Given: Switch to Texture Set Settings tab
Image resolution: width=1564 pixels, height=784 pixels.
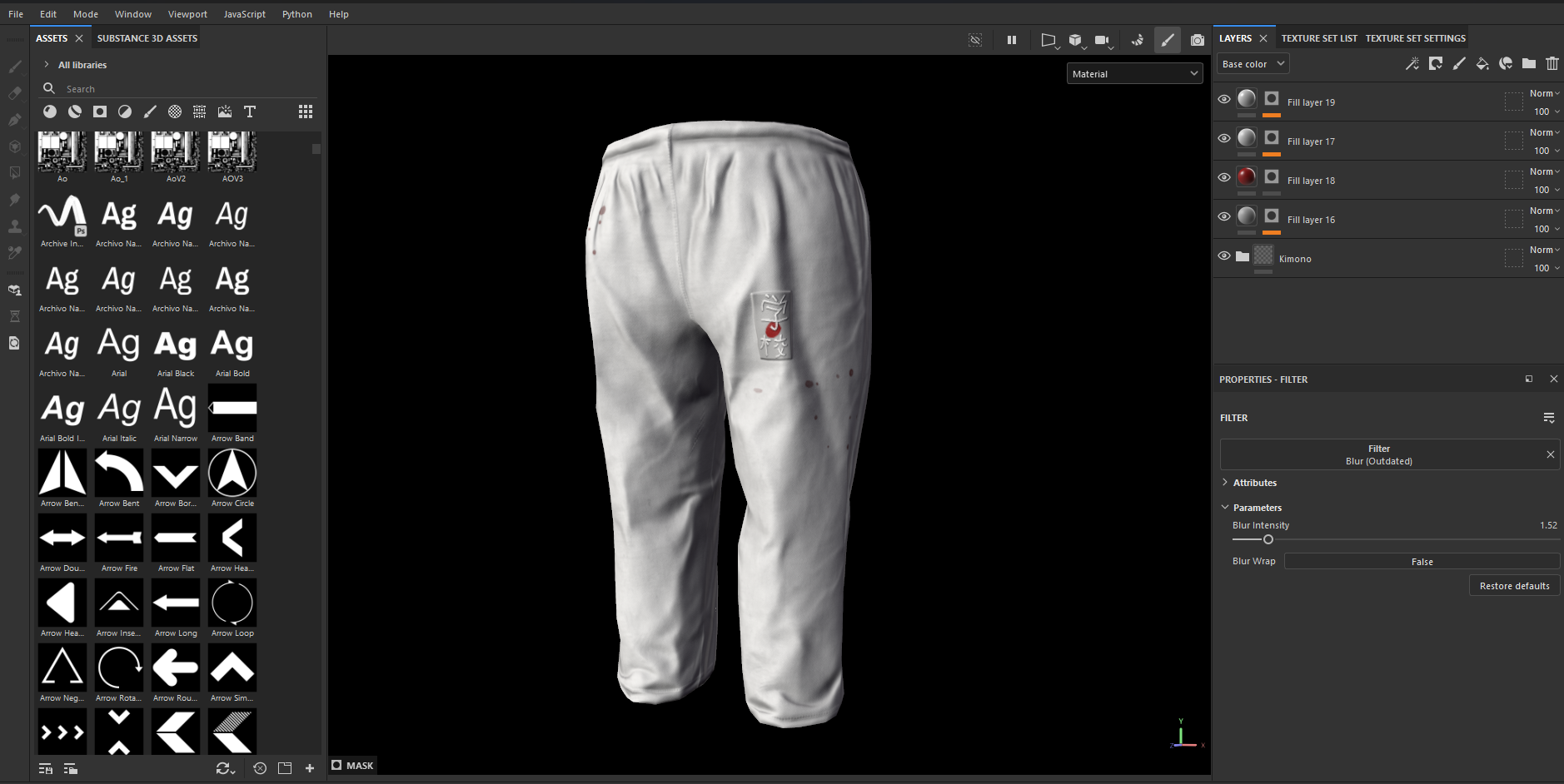Looking at the screenshot, I should (1415, 38).
